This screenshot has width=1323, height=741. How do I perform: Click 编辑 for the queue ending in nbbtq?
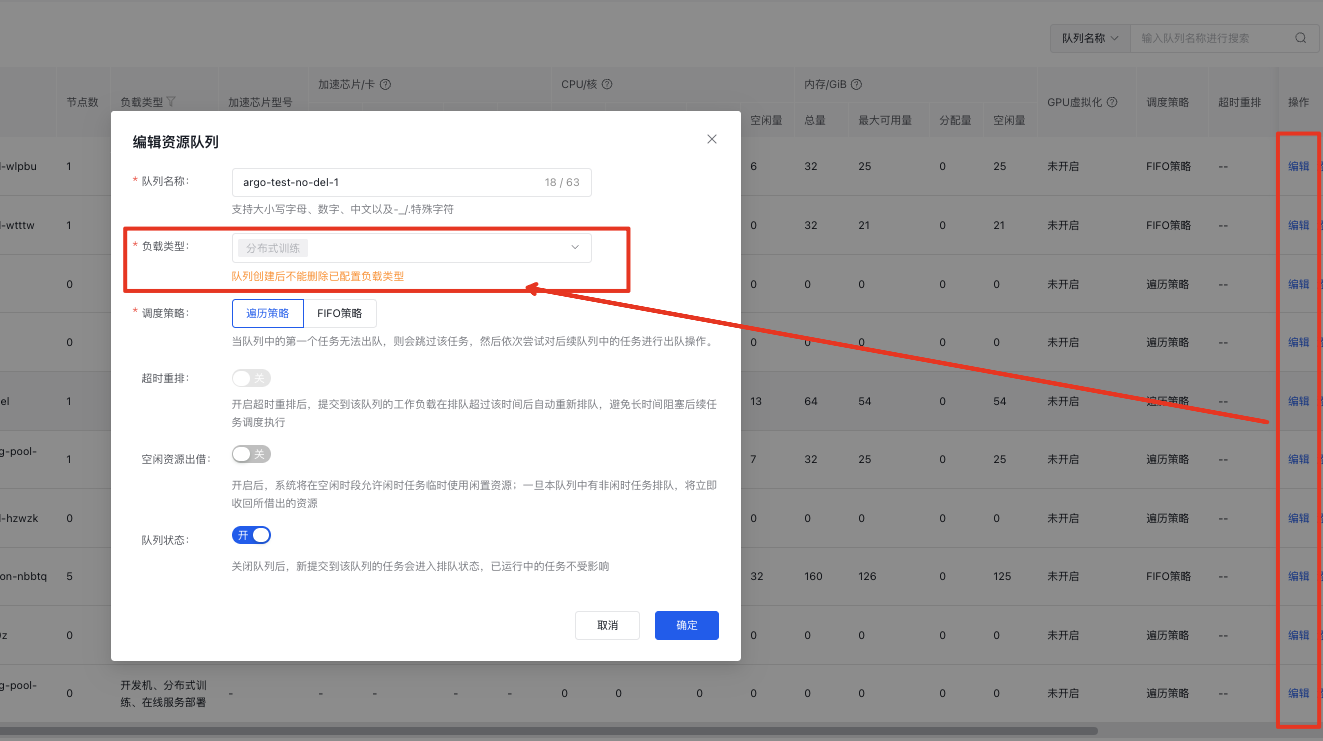pos(1298,576)
